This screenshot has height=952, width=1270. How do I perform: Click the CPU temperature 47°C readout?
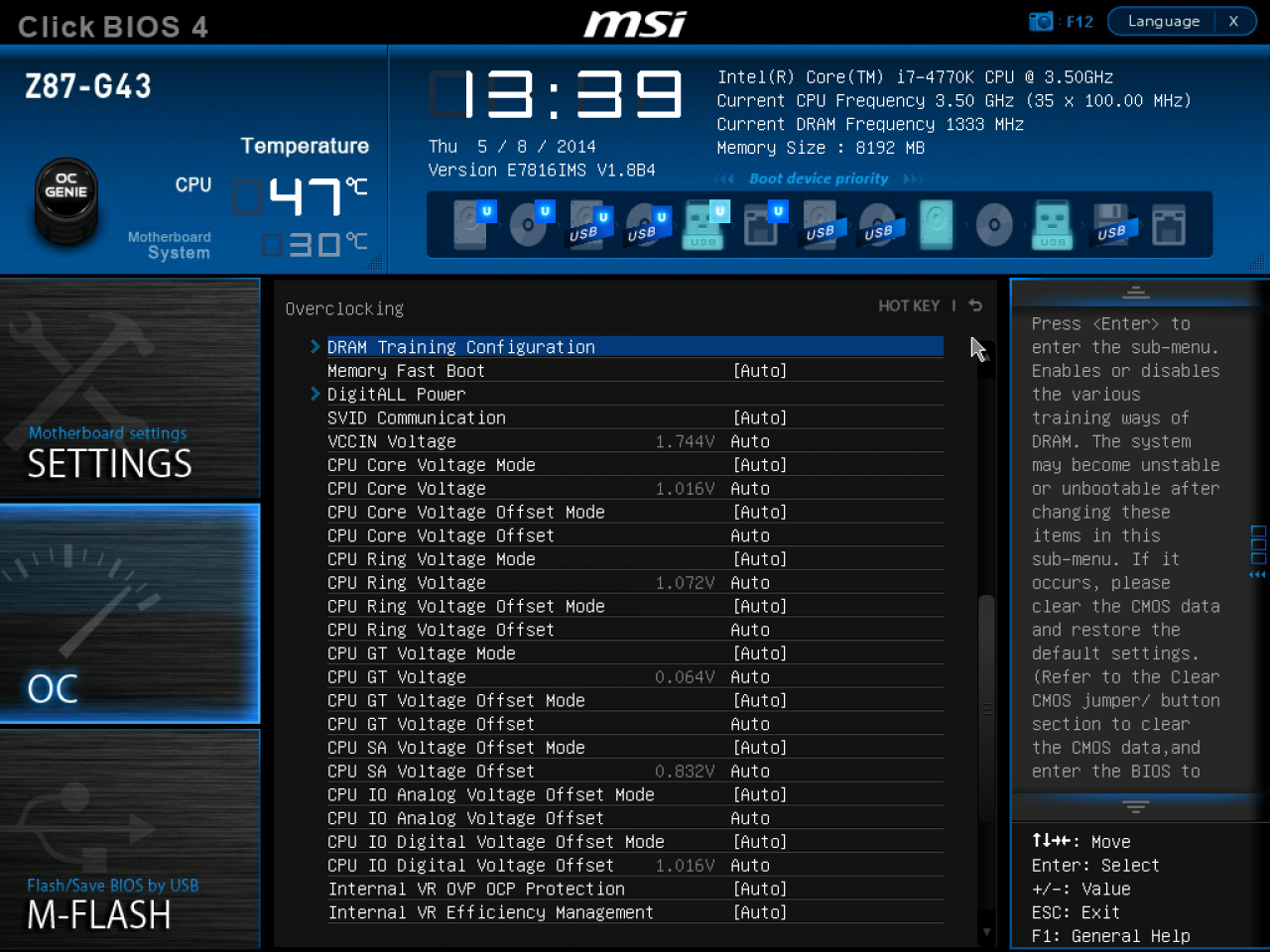click(x=301, y=197)
